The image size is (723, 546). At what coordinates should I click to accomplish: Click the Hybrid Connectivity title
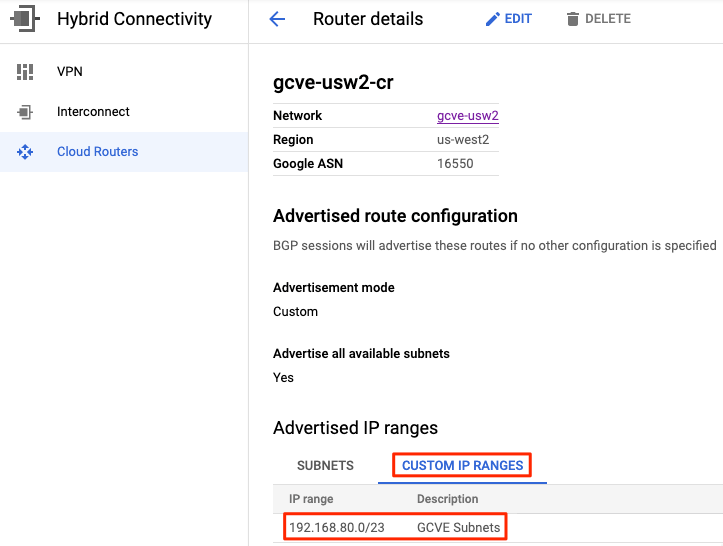[134, 19]
